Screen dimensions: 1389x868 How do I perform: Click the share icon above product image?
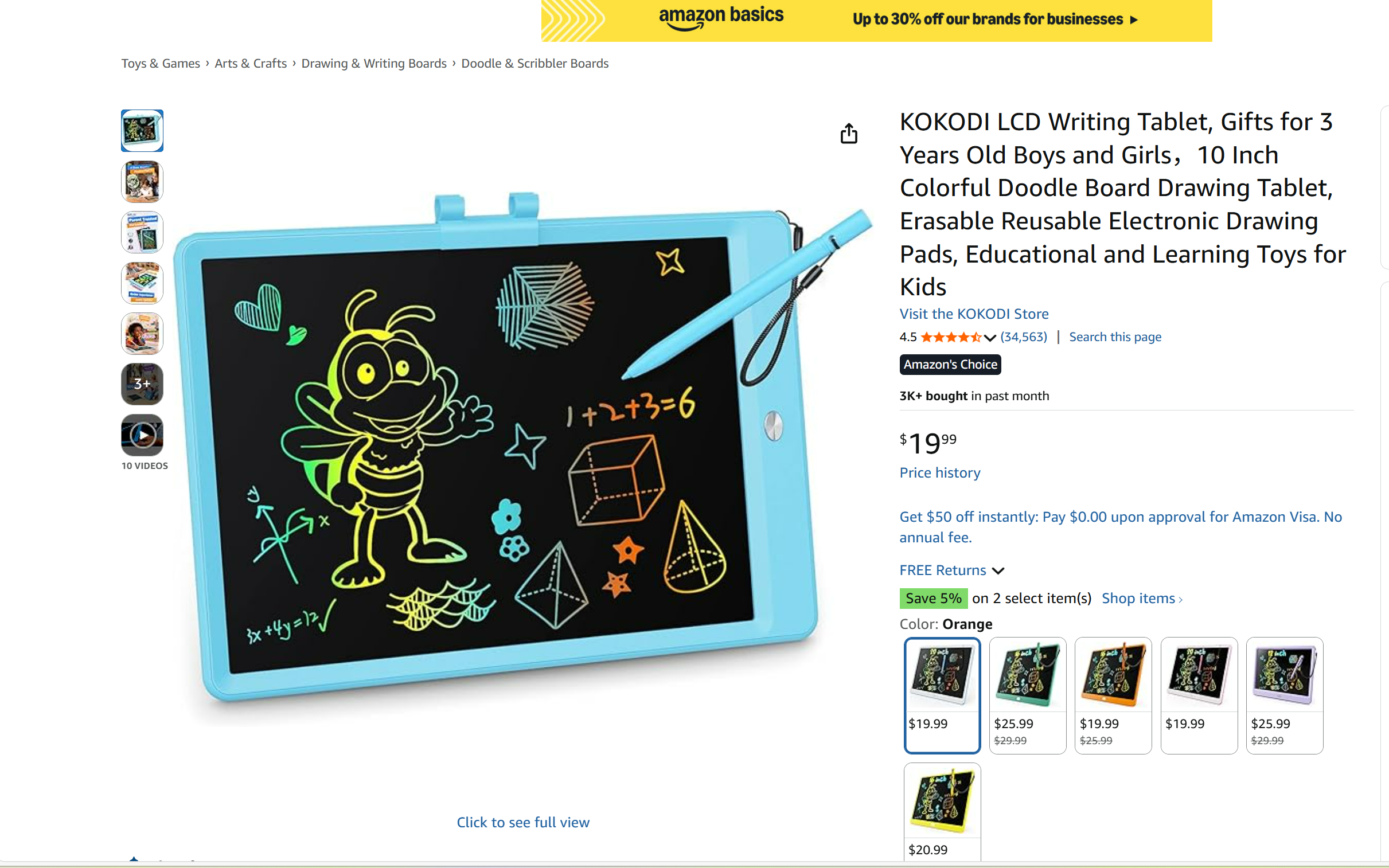849,133
